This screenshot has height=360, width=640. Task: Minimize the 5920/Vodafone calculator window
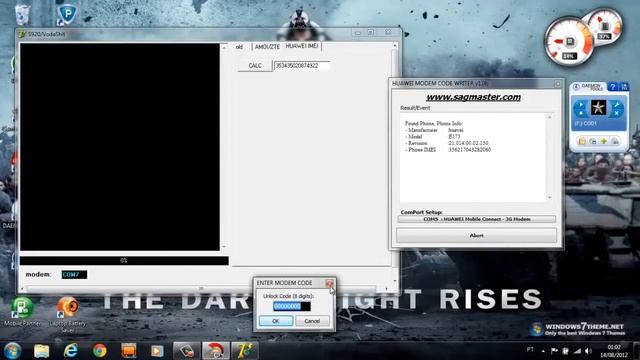[358, 33]
